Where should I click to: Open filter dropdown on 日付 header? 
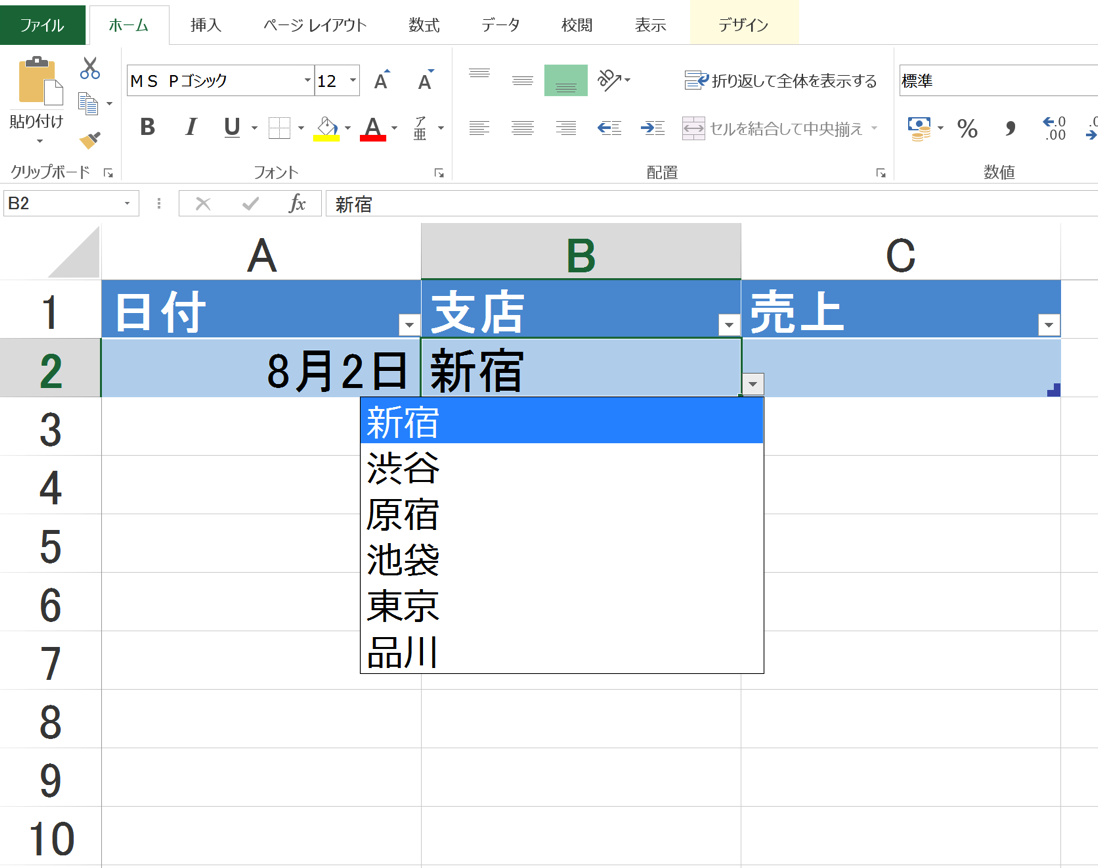(409, 324)
